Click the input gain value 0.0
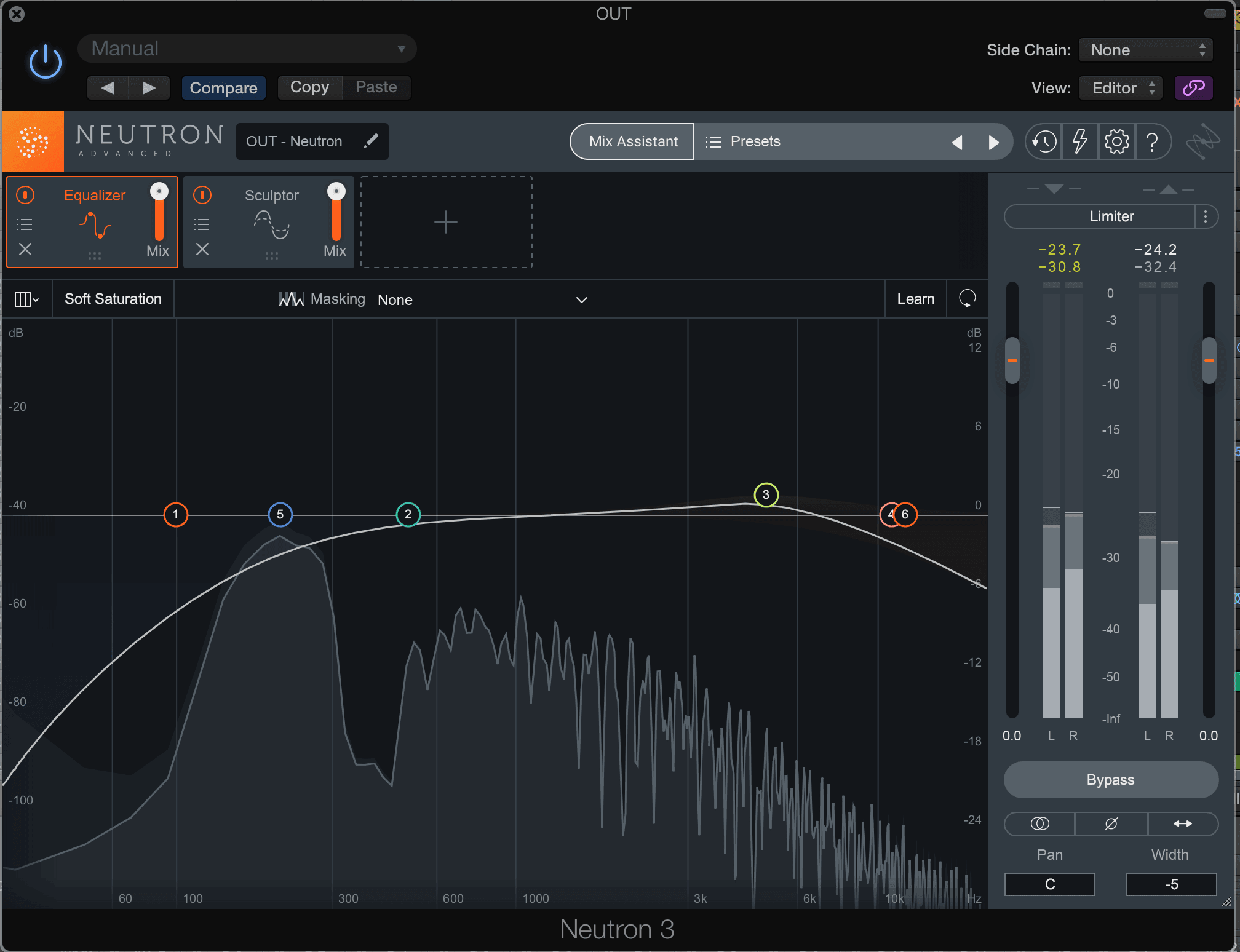Viewport: 1240px width, 952px height. tap(1012, 736)
